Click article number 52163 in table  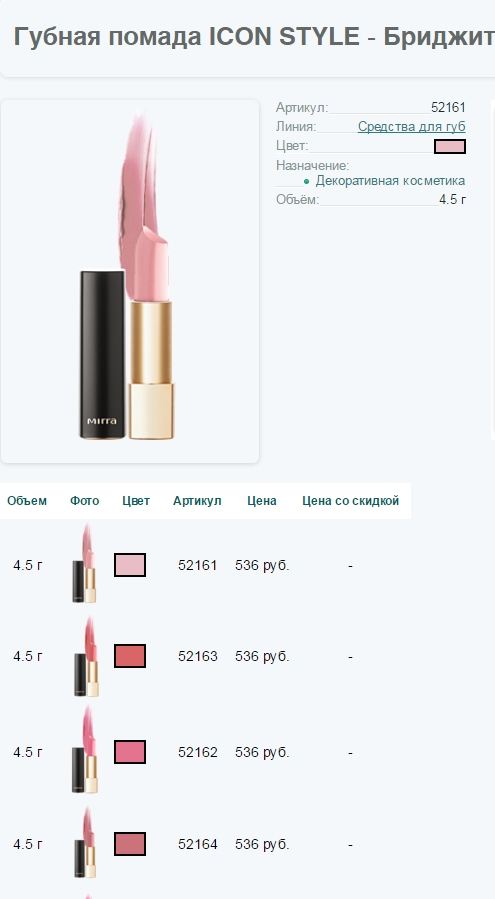[198, 656]
